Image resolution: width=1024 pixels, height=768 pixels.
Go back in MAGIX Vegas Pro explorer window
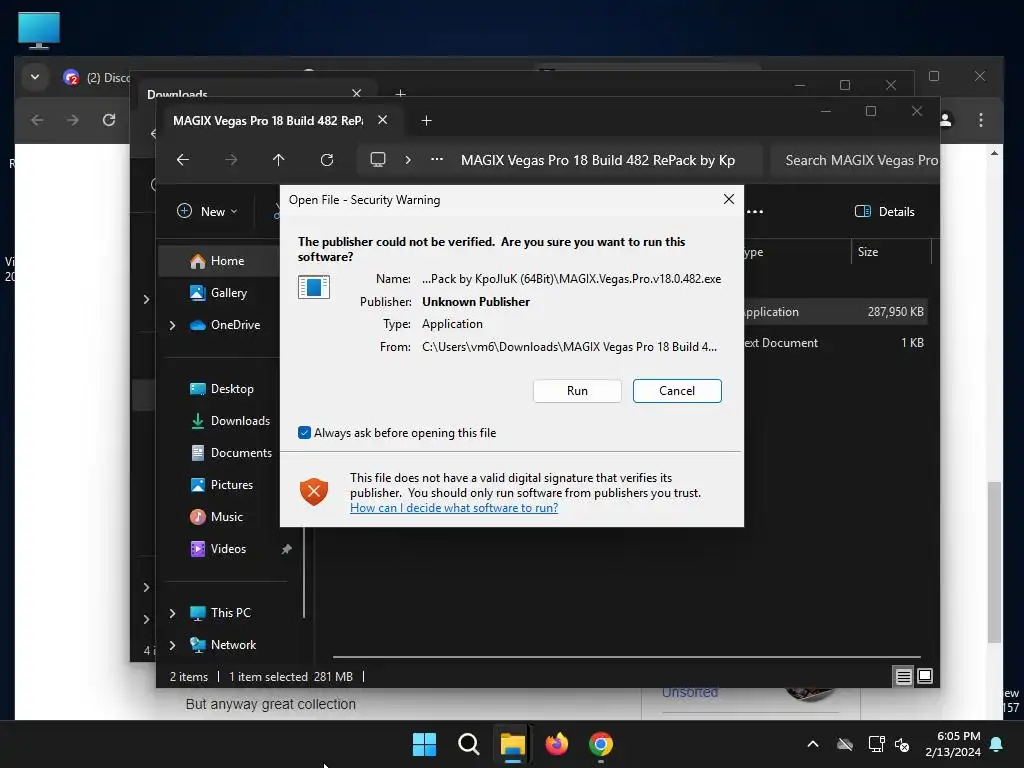pyautogui.click(x=183, y=160)
